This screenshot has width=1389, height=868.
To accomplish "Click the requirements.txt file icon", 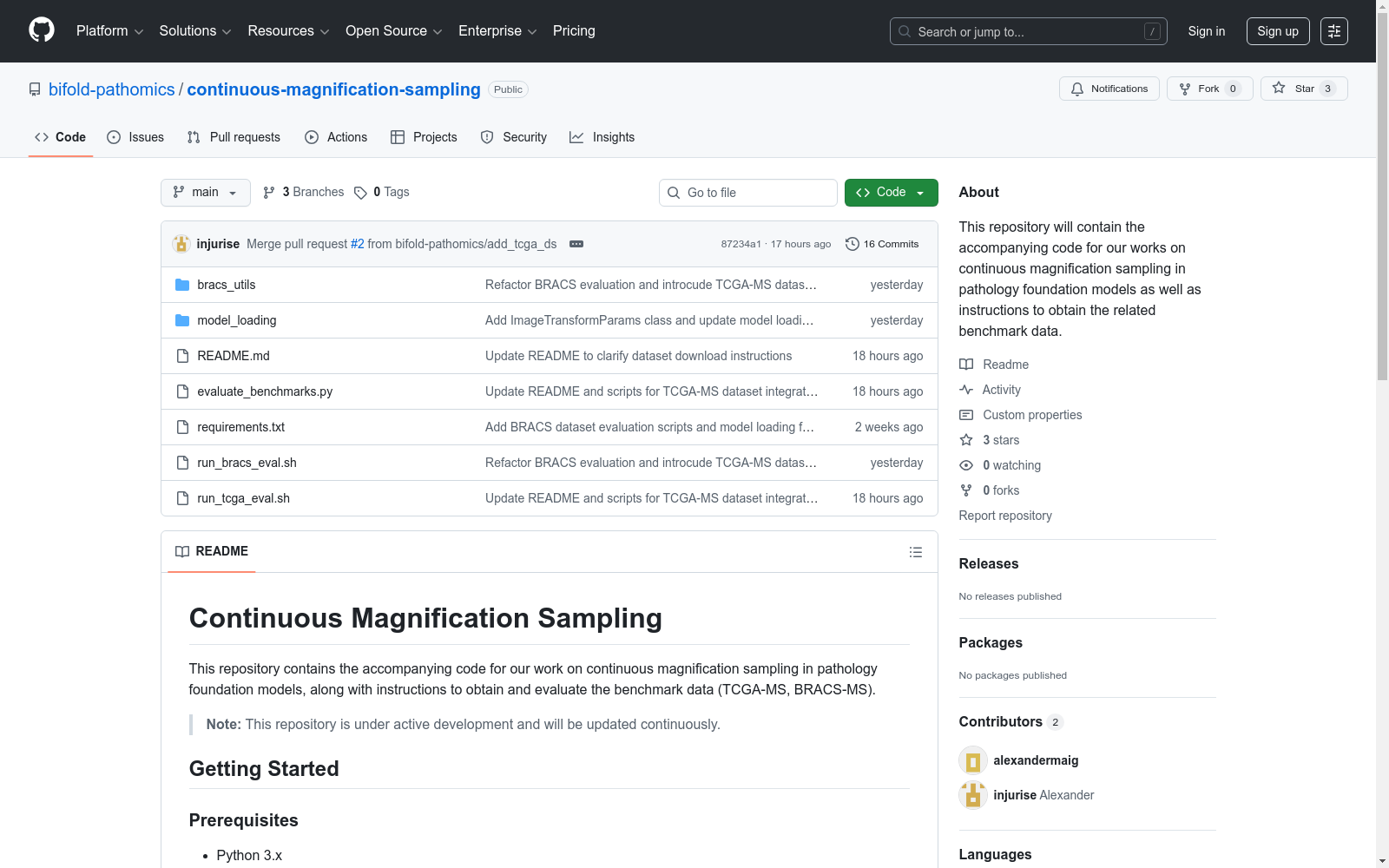I will point(182,427).
